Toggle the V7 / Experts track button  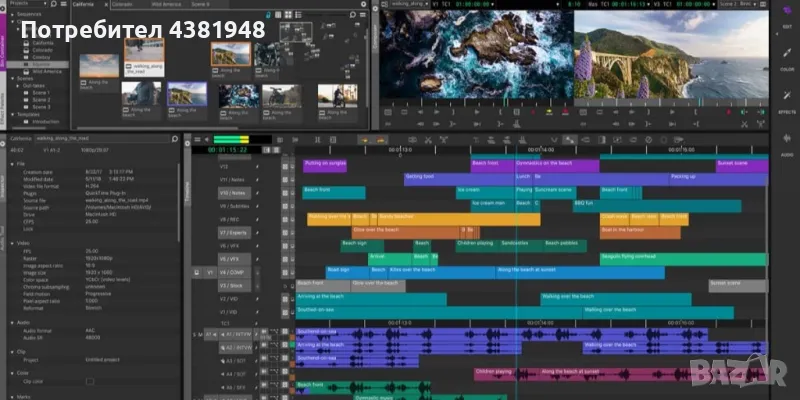click(232, 232)
